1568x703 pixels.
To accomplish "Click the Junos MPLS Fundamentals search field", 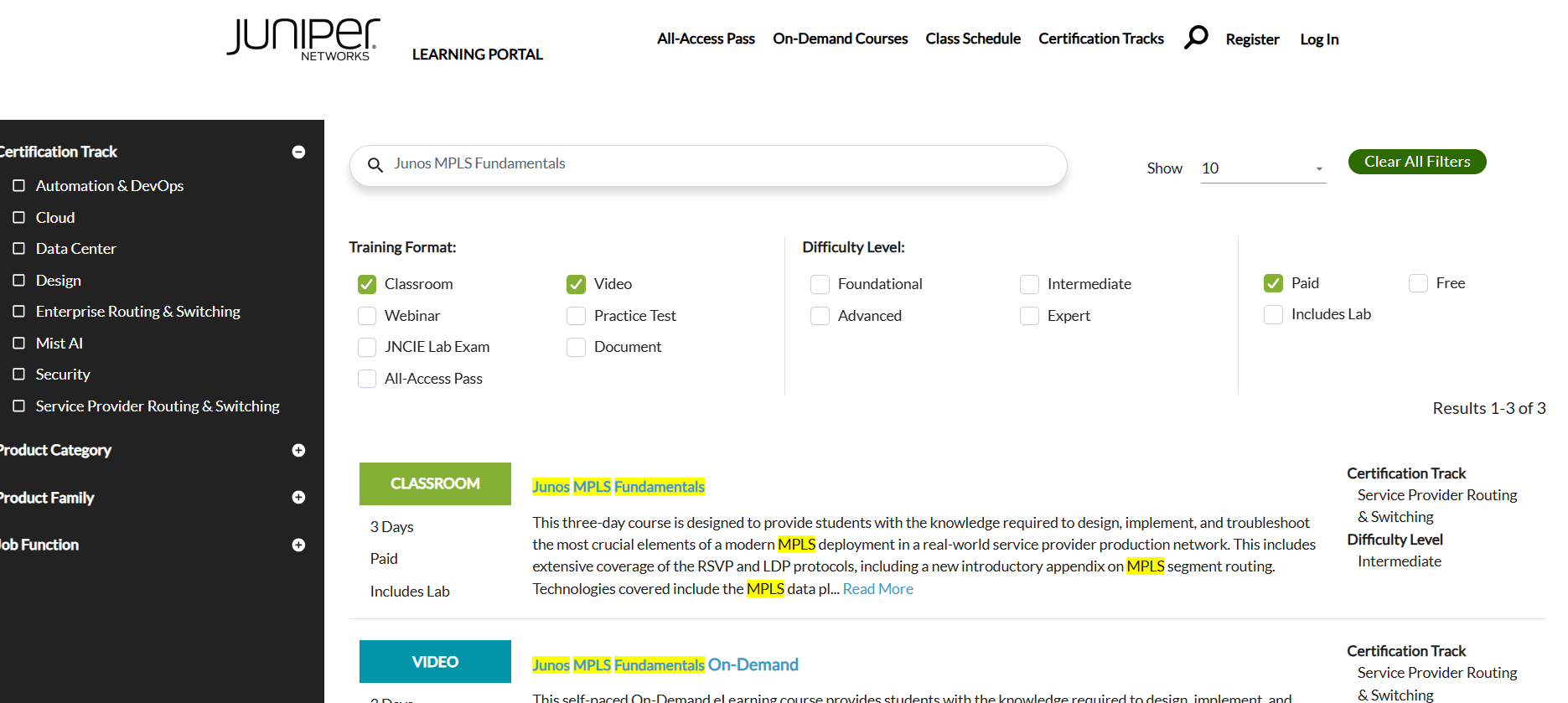I will pos(708,165).
